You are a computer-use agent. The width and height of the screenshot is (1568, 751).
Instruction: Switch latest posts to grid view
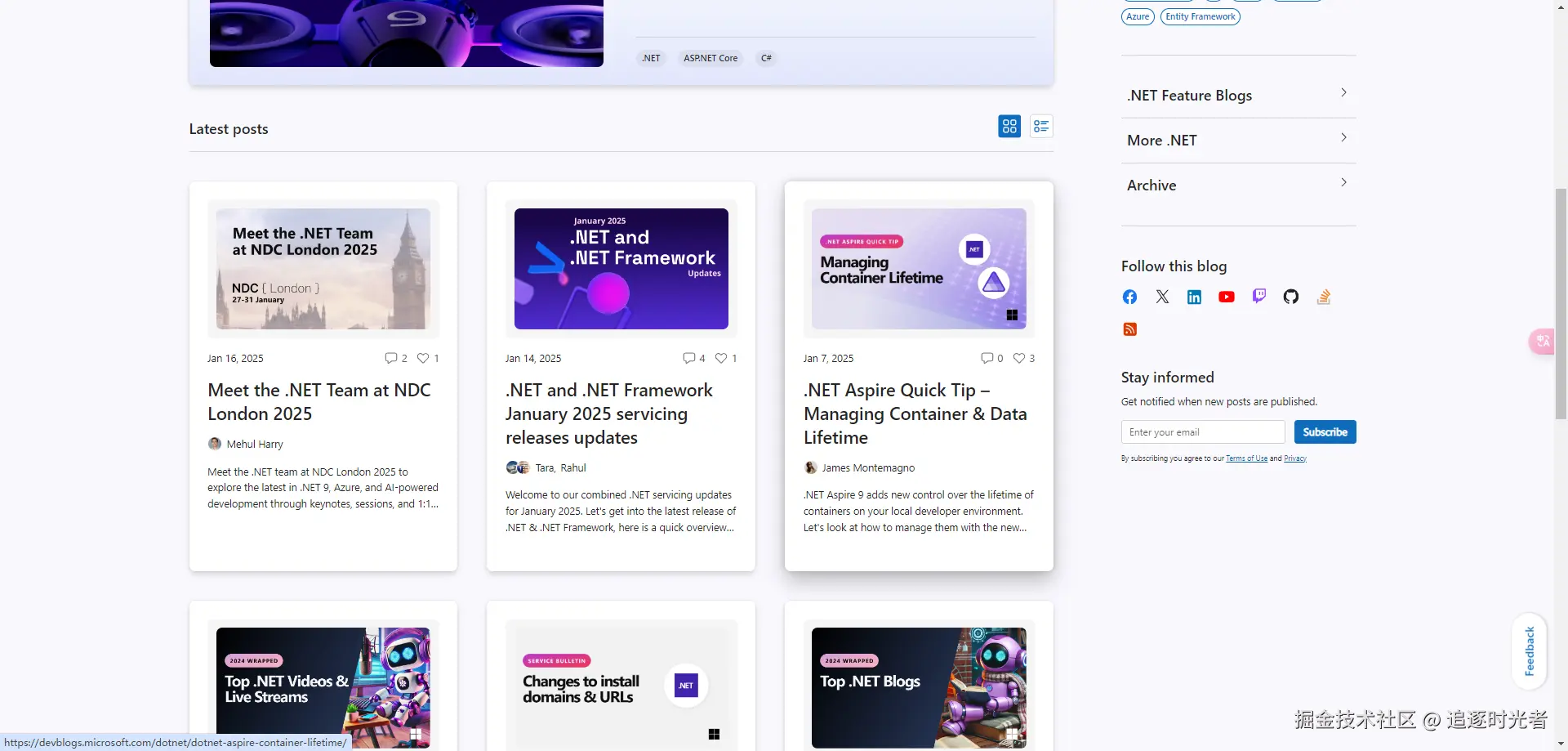click(x=1009, y=127)
